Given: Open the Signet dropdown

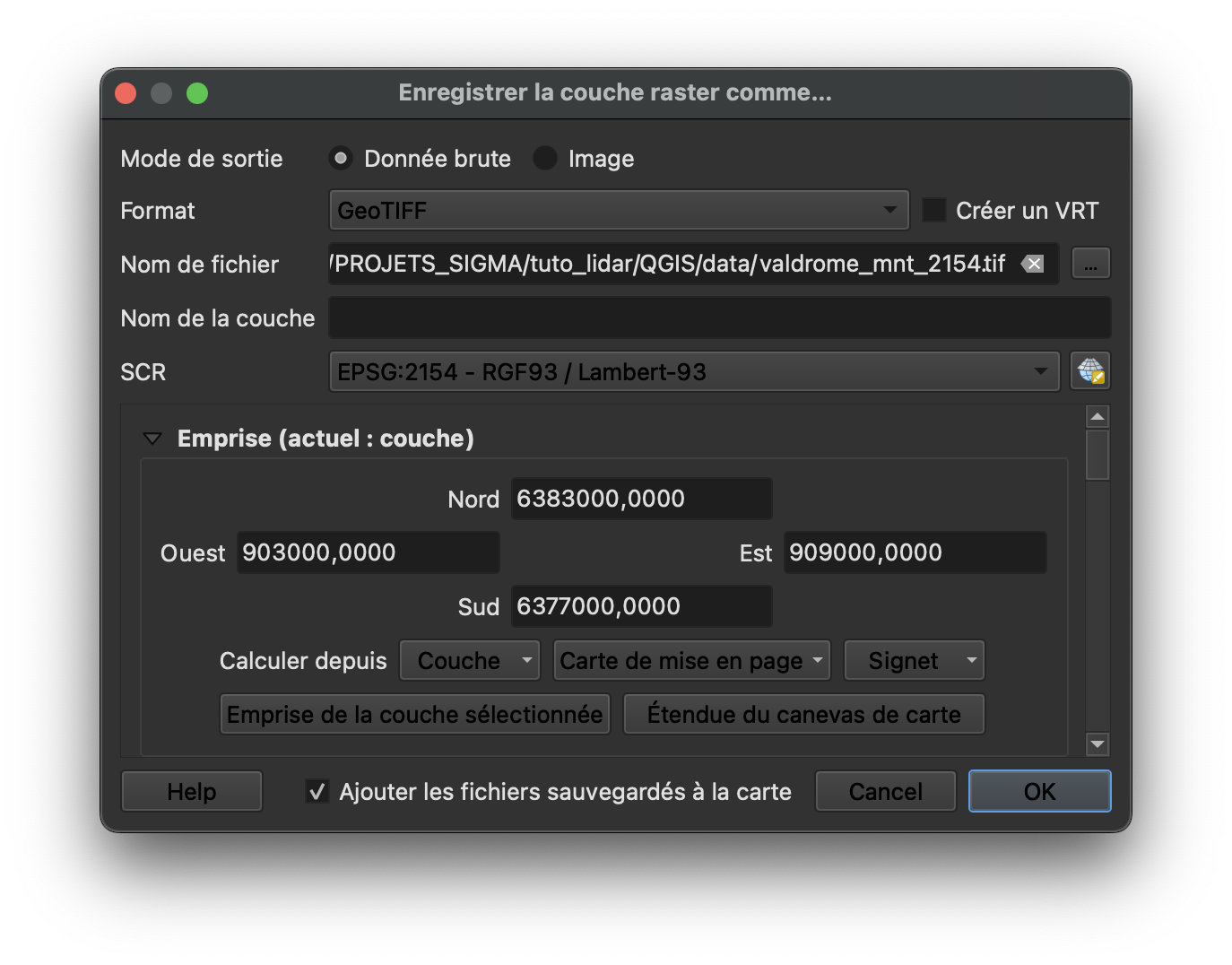Looking at the screenshot, I should coord(915,661).
